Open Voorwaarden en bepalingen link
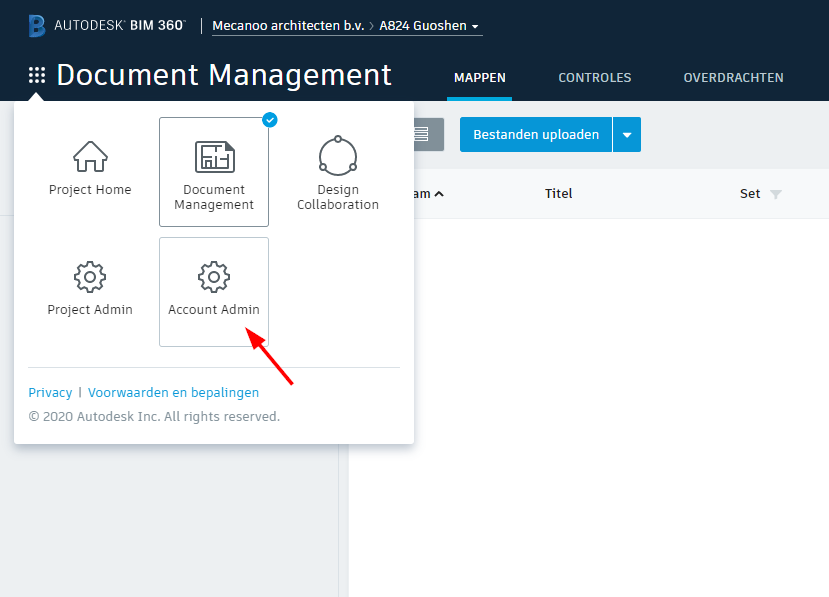This screenshot has width=829, height=597. coord(173,392)
